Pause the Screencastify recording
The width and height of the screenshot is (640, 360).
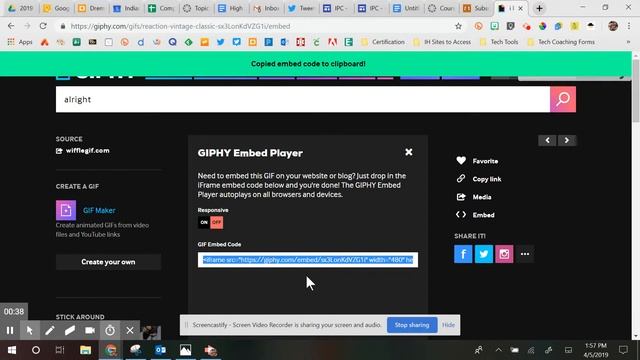10,330
